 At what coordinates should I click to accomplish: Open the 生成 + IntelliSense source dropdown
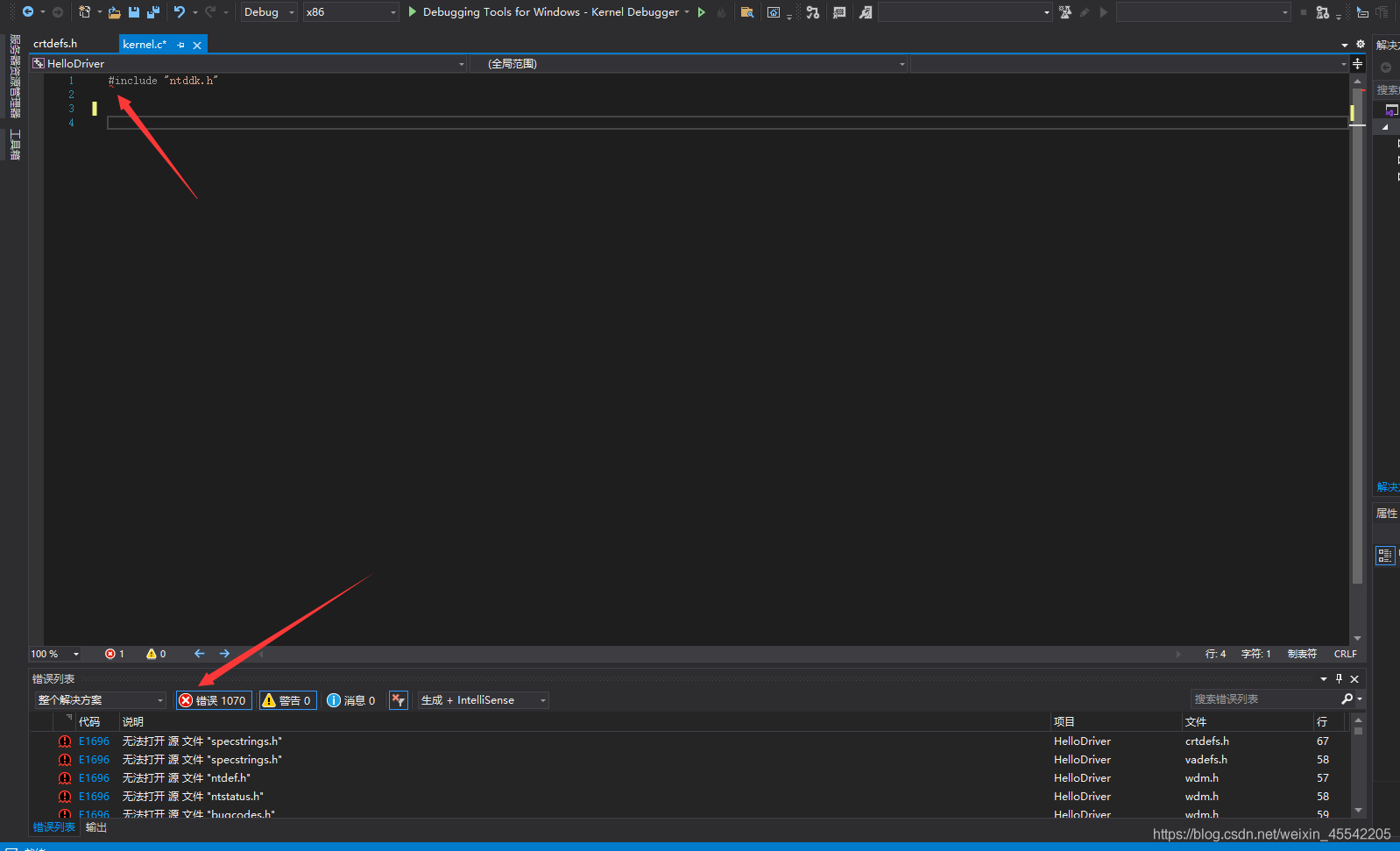pyautogui.click(x=483, y=700)
